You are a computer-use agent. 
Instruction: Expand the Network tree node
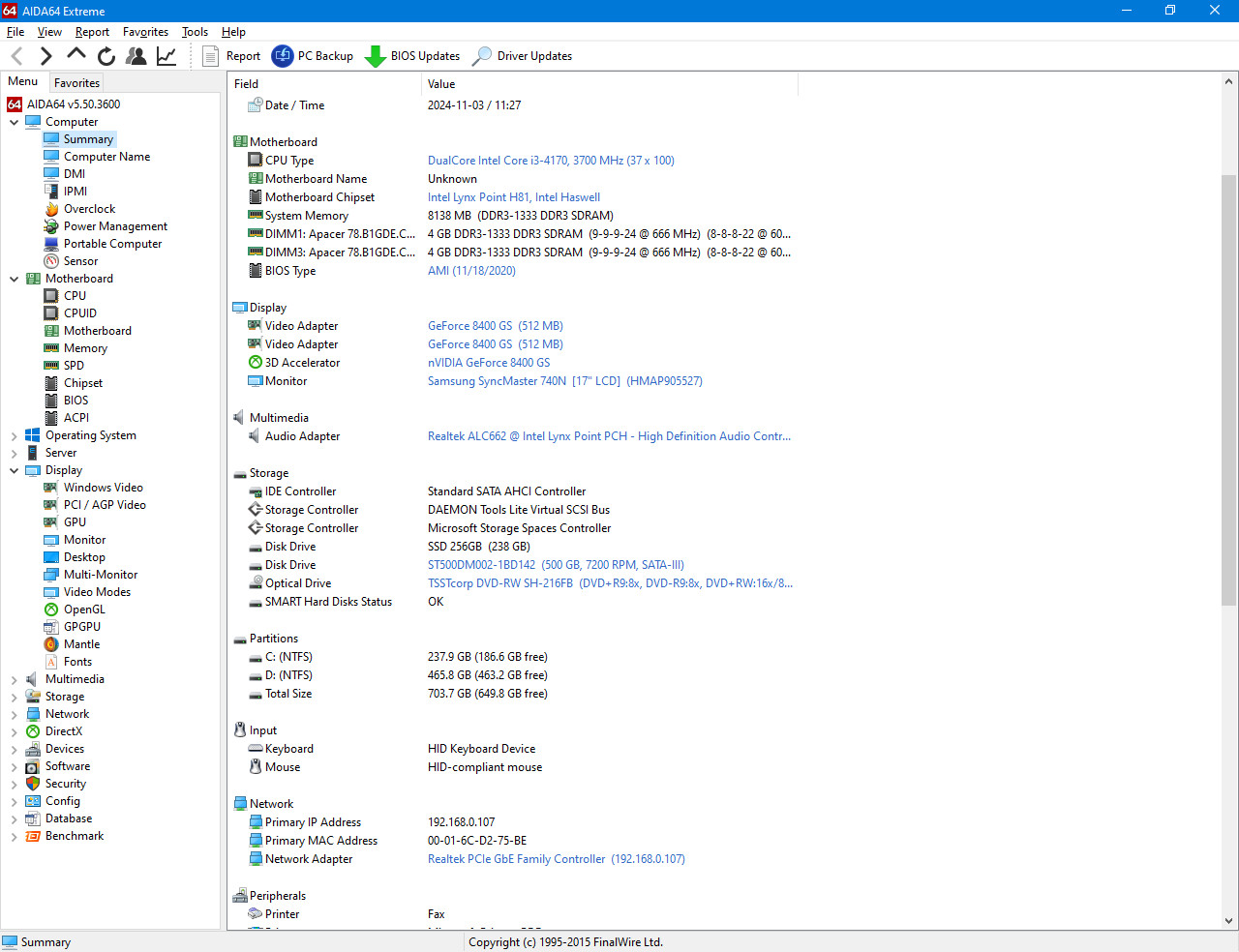14,715
